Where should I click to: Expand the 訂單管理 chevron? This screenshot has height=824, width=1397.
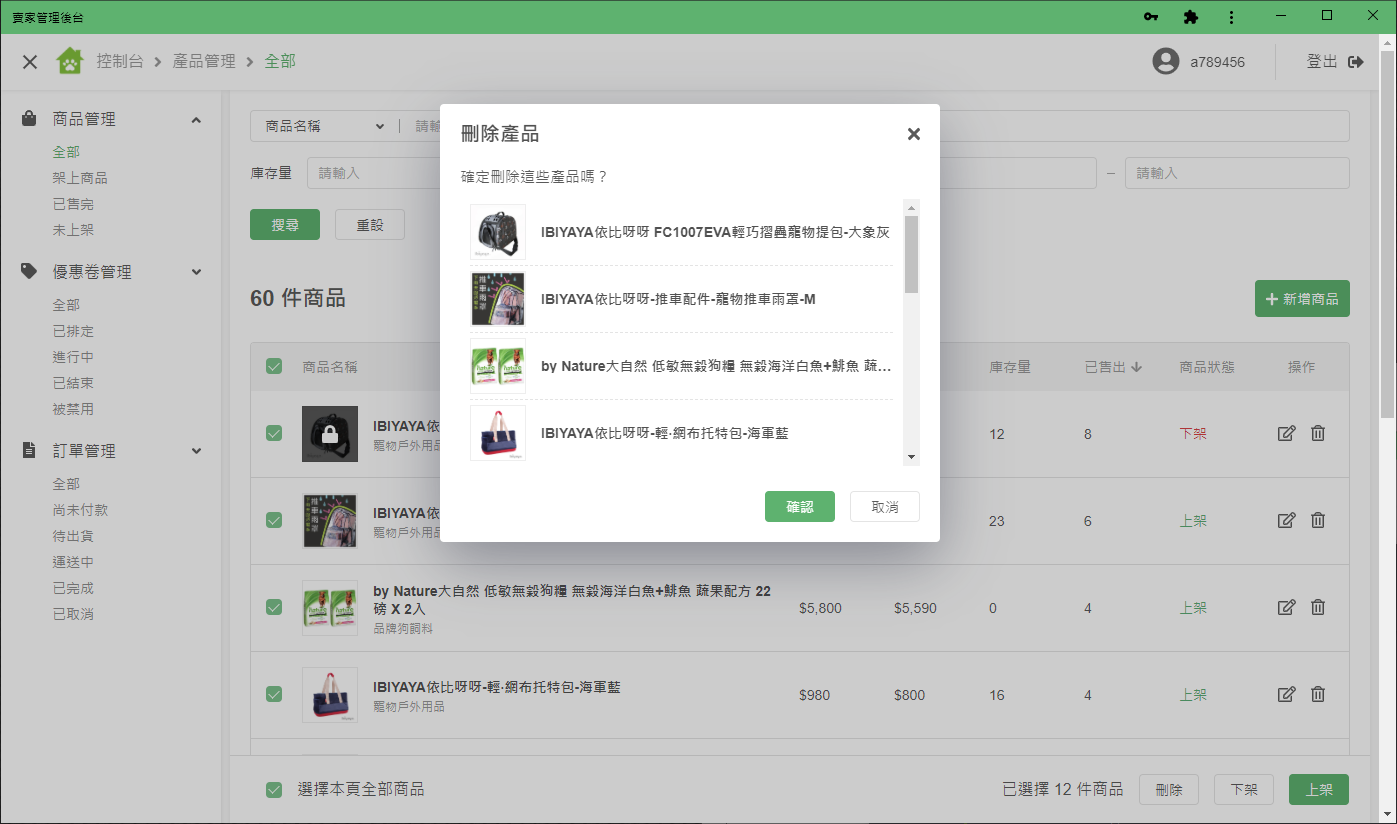coord(196,451)
